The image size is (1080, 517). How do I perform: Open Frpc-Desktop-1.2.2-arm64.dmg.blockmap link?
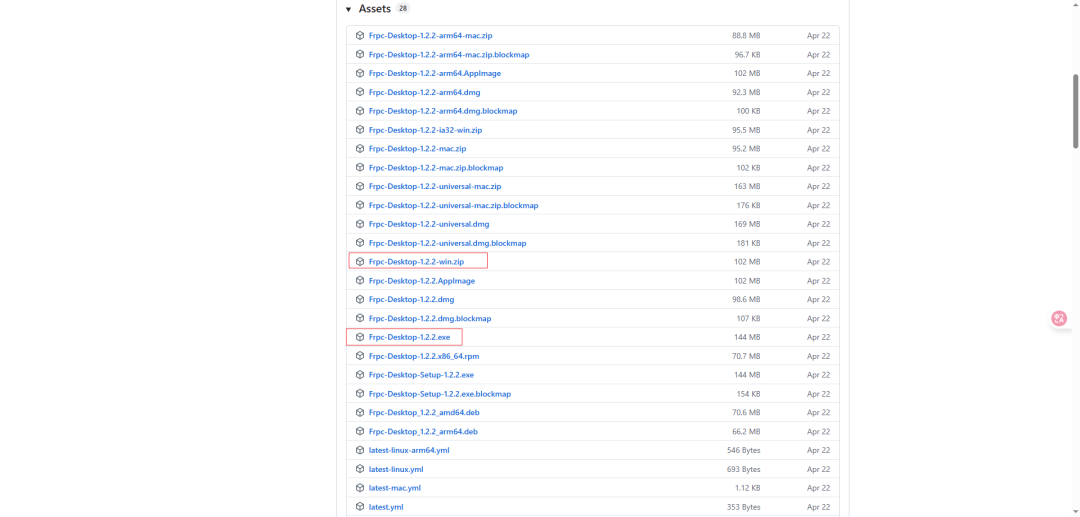(443, 111)
